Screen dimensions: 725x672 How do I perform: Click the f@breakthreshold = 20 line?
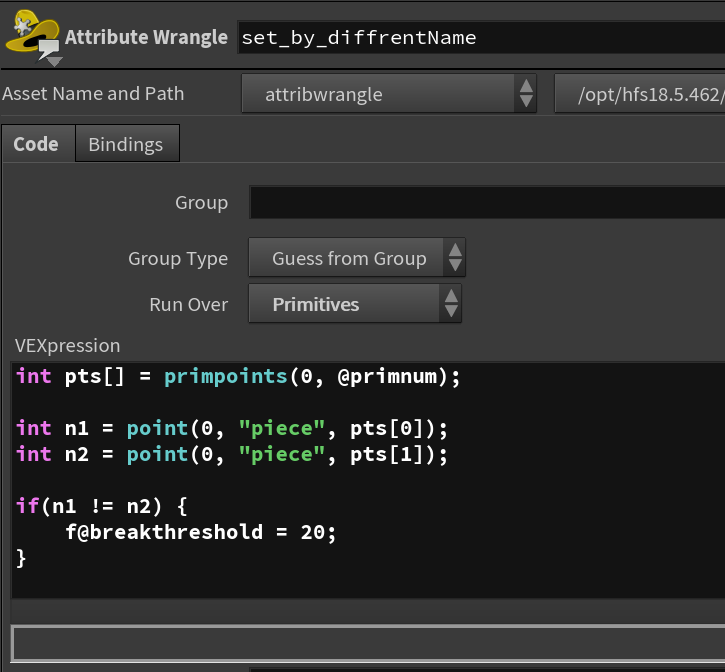(x=201, y=532)
